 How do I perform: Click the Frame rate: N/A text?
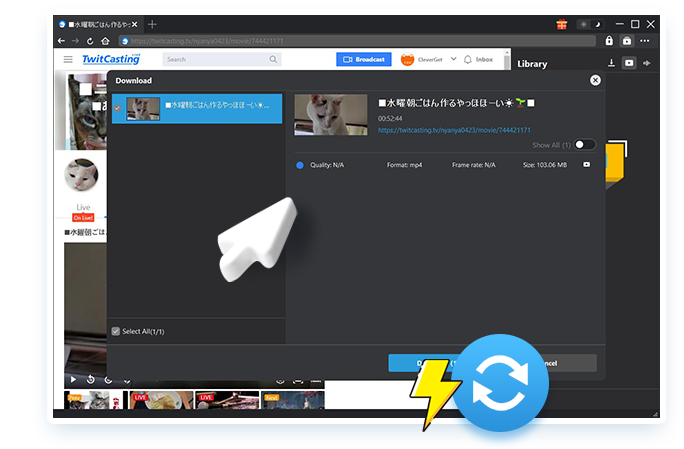point(474,165)
